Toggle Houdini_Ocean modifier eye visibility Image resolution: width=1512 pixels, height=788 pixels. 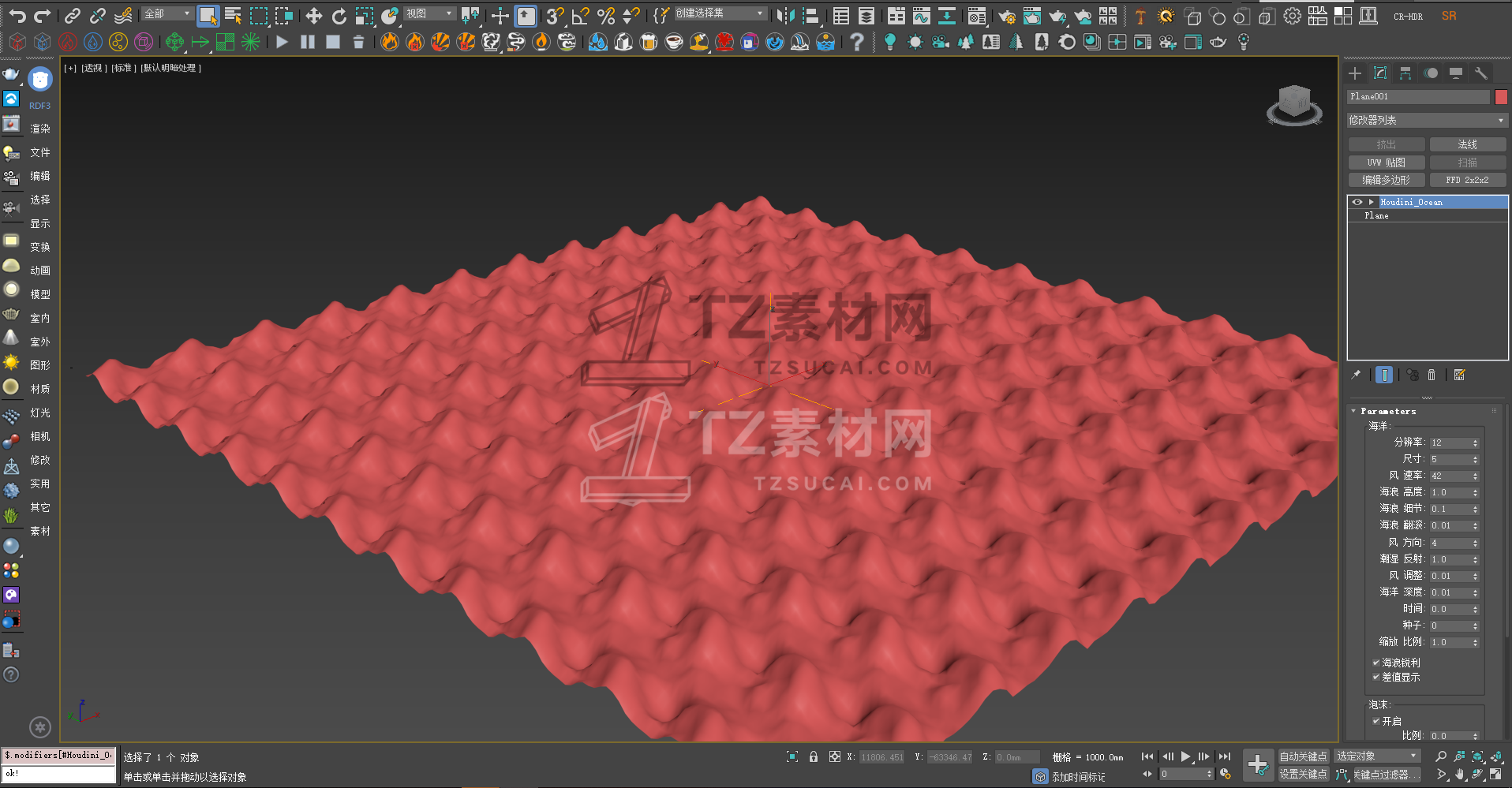click(1357, 203)
